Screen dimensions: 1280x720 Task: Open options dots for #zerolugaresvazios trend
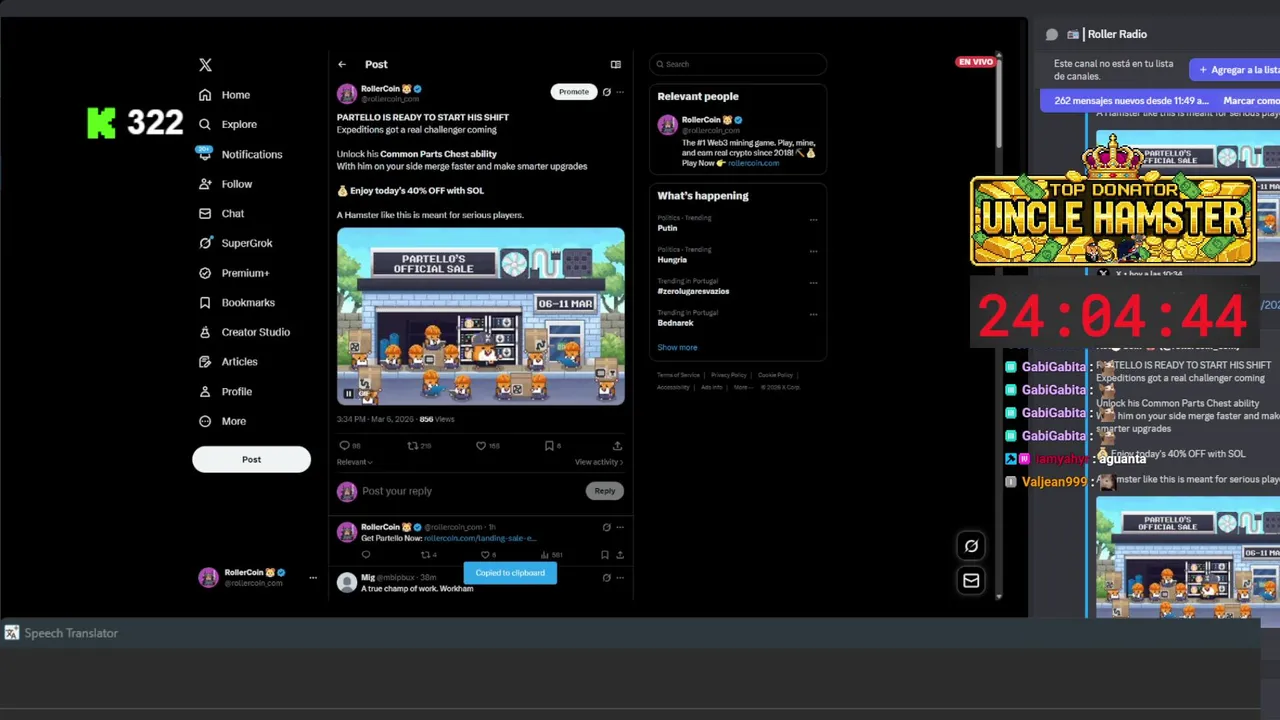(813, 283)
